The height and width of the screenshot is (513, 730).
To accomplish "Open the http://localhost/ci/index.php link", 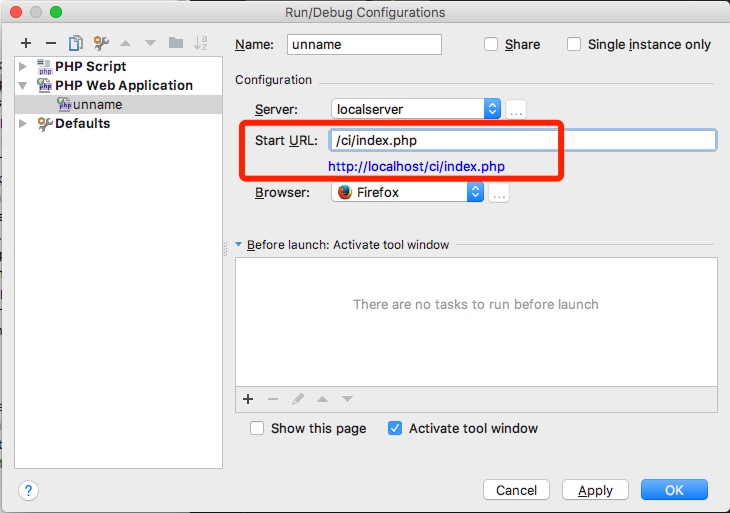I will pos(416,167).
